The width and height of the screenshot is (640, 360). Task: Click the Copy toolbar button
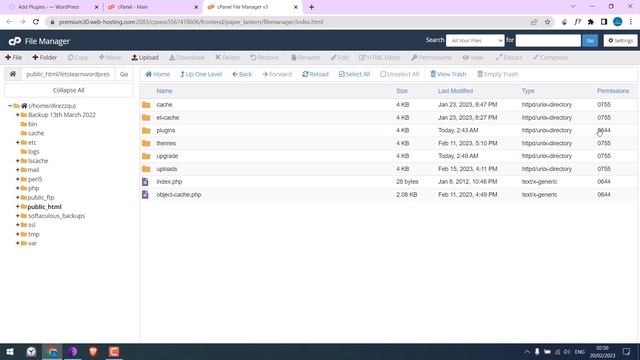pos(78,58)
